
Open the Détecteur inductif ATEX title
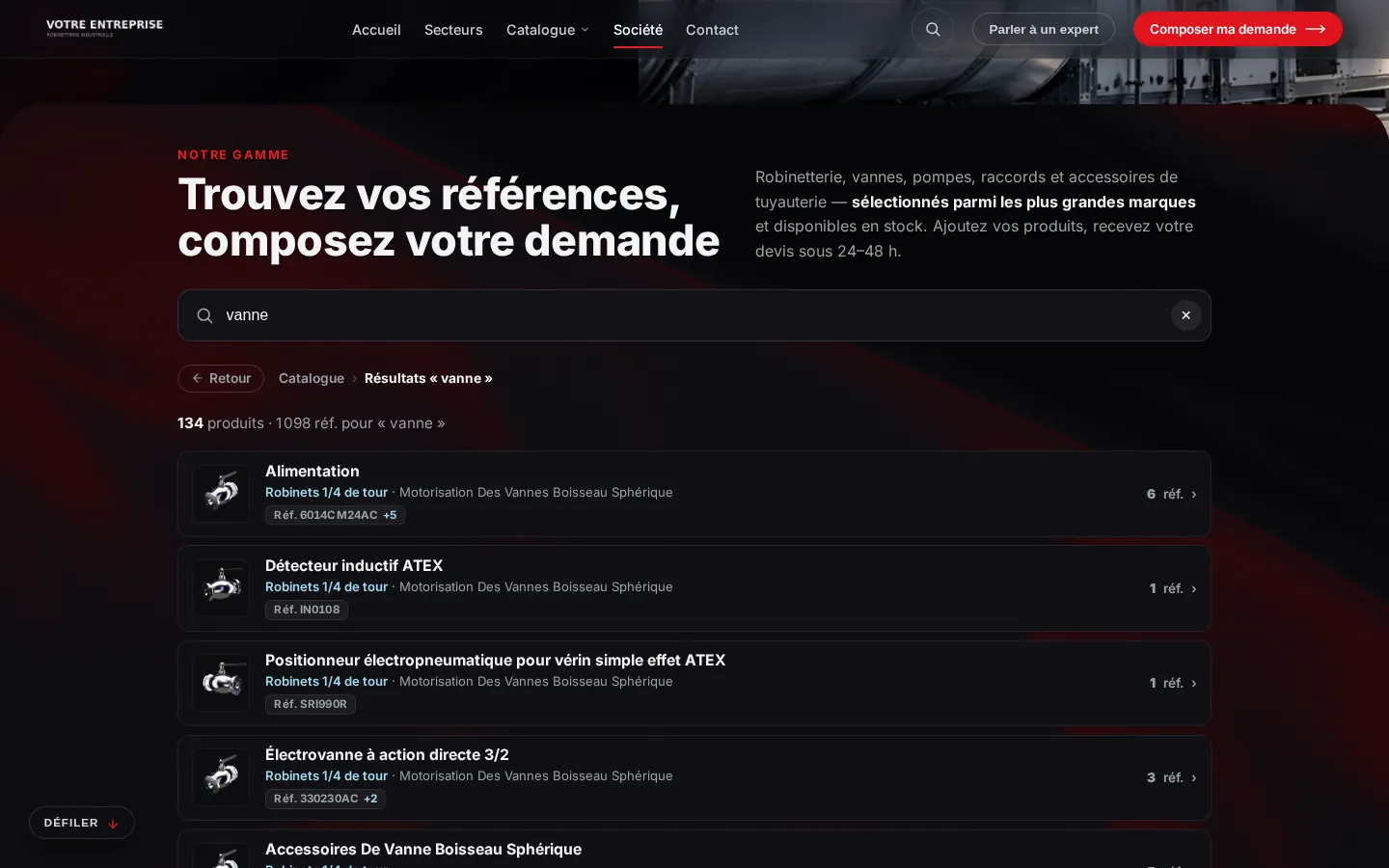(354, 565)
